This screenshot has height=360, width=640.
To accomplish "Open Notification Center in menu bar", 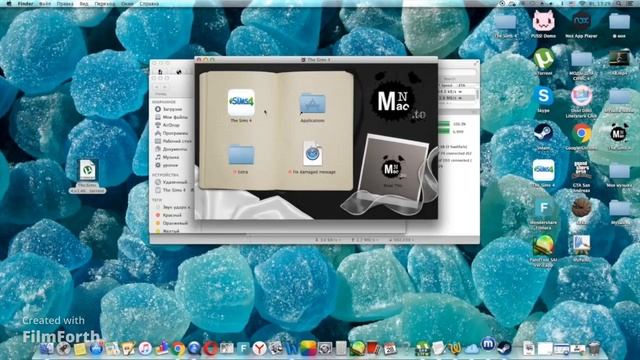I will coord(631,4).
